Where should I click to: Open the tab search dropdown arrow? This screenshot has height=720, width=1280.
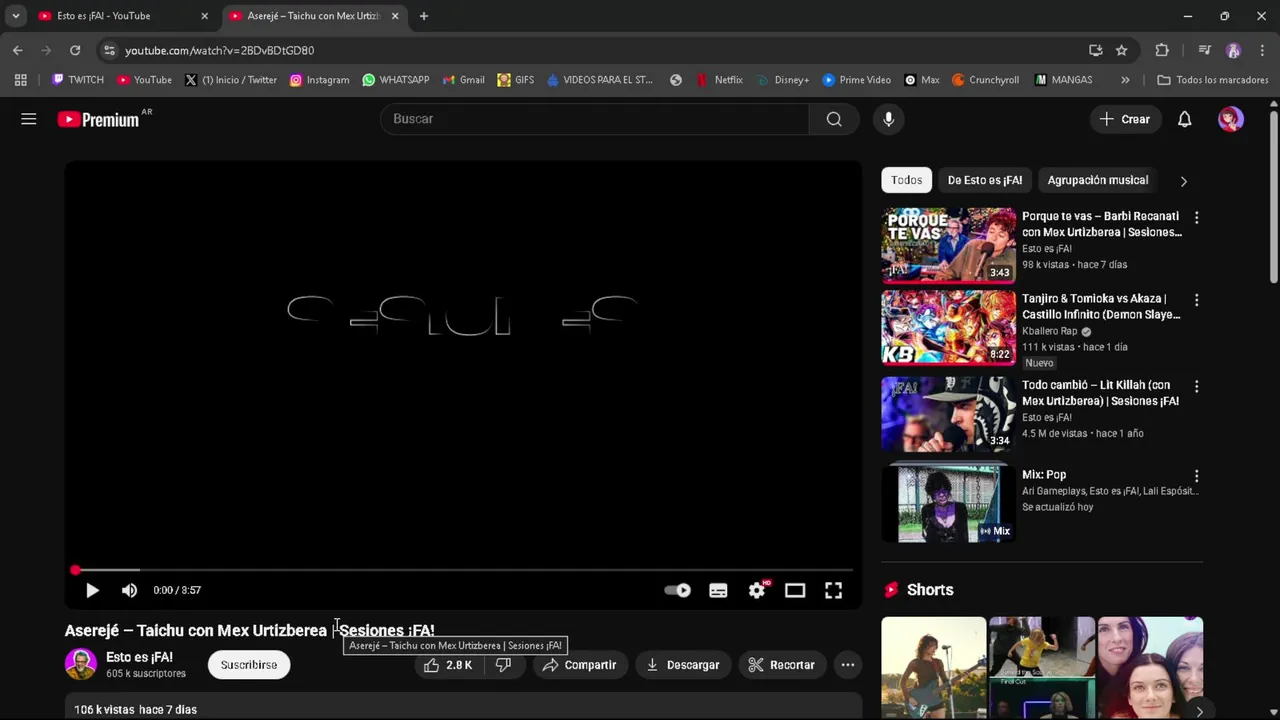16,16
